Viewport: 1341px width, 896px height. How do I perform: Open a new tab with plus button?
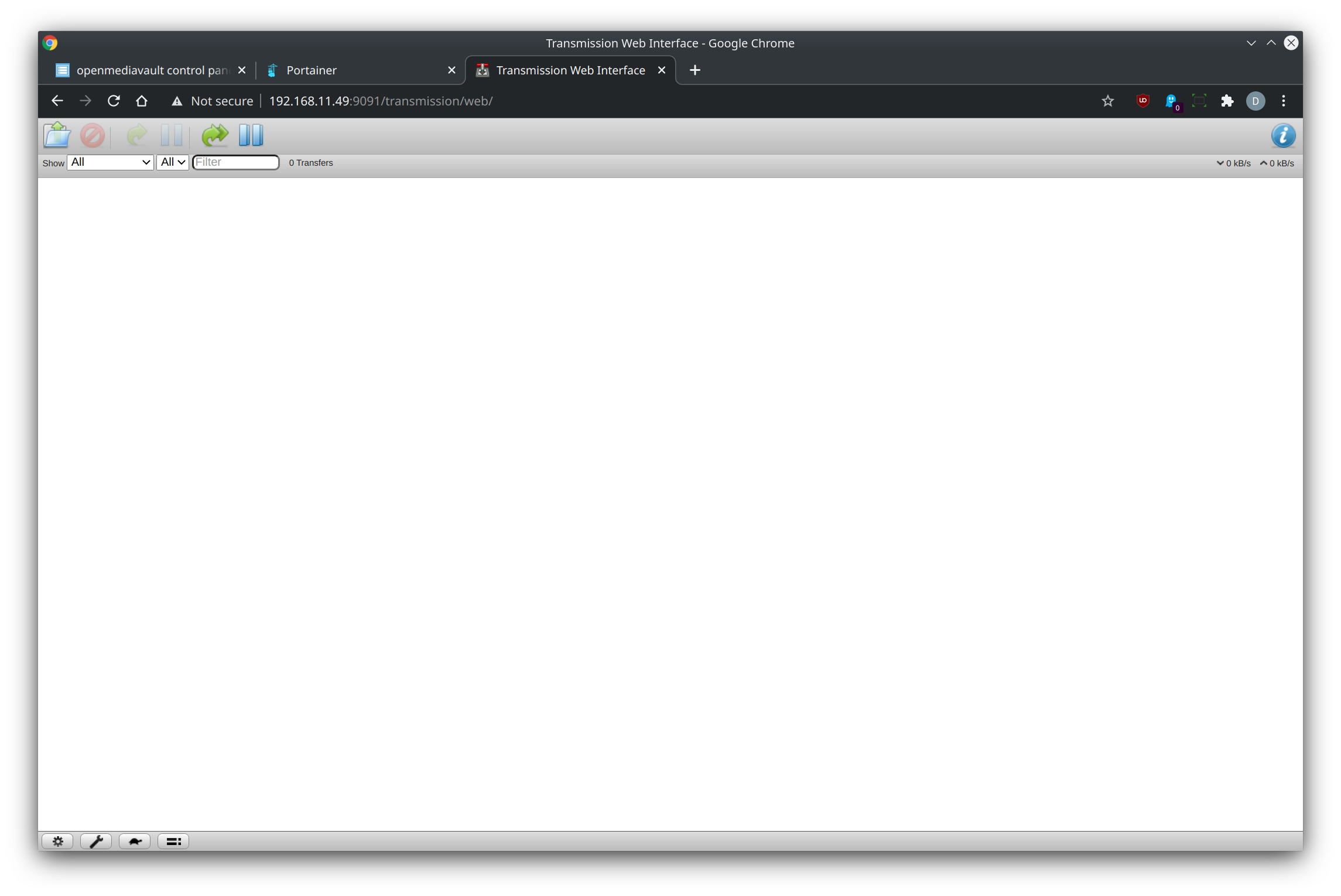(695, 70)
